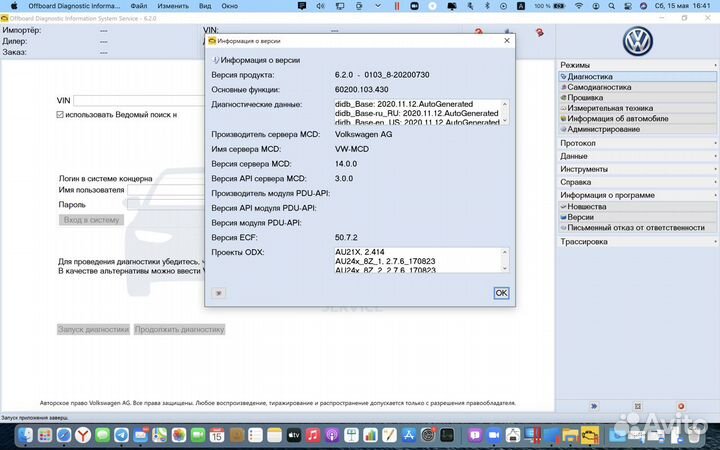Open System Preferences gear in the Dock
The height and width of the screenshot is (450, 720).
tap(428, 434)
